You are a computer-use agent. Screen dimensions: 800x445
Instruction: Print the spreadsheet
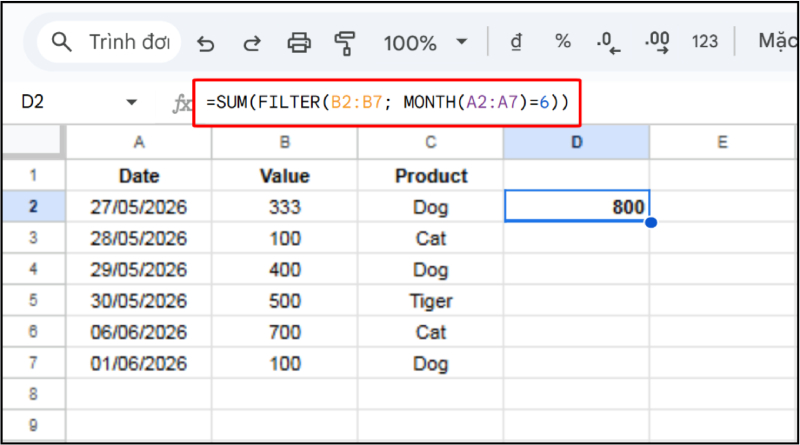[x=299, y=42]
